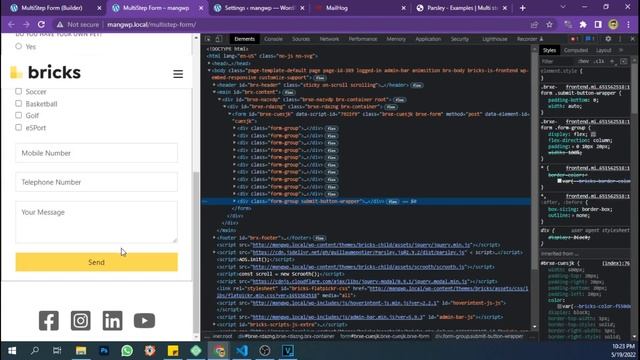Expand the head element node

click(209, 63)
